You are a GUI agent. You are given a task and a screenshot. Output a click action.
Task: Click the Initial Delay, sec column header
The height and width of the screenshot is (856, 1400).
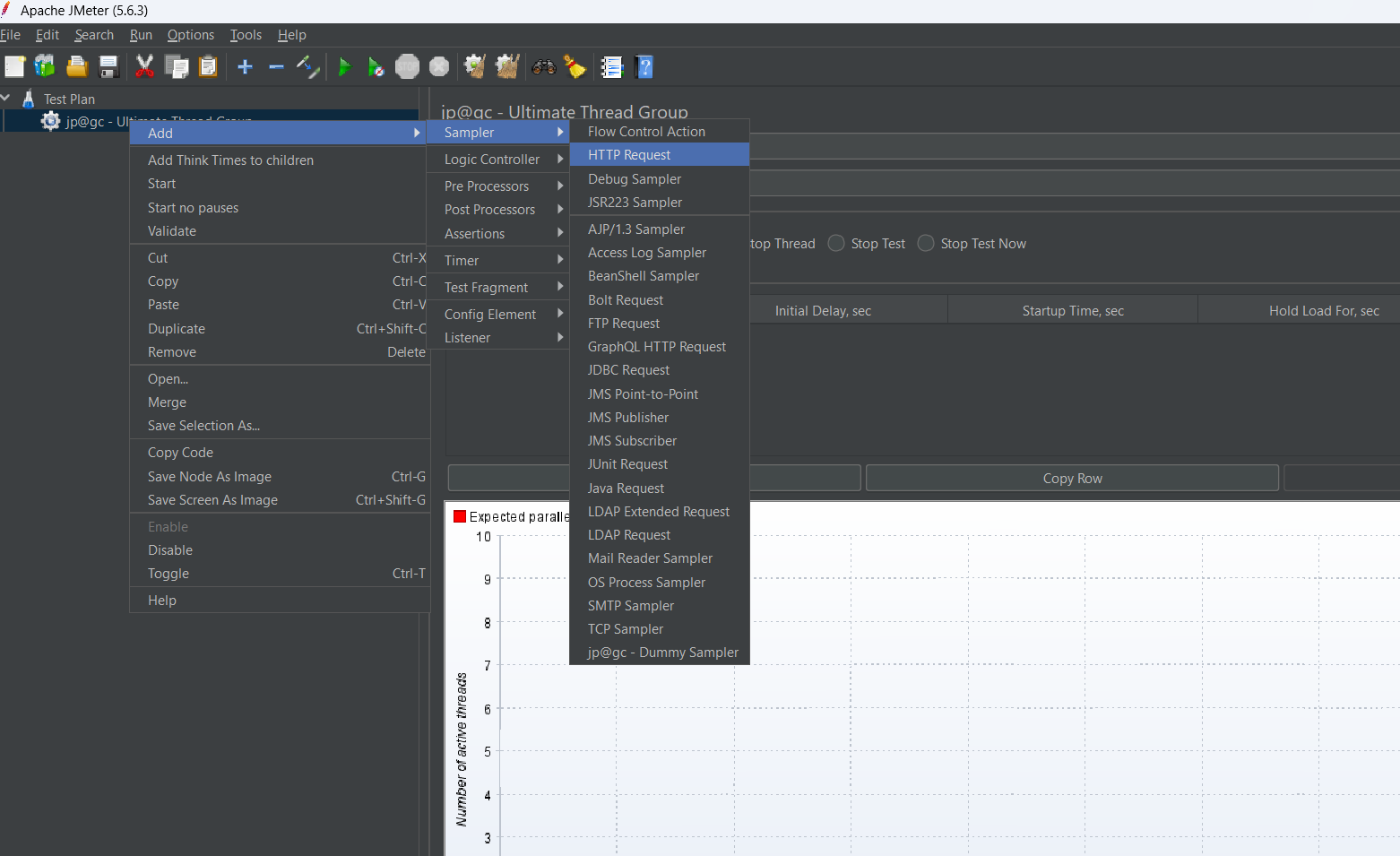coord(823,310)
